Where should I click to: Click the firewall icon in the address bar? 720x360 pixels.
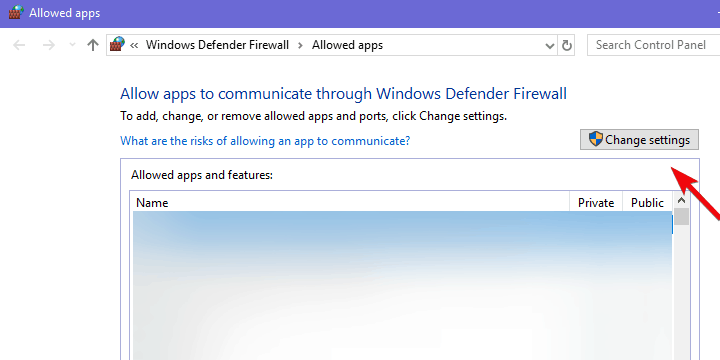point(118,45)
